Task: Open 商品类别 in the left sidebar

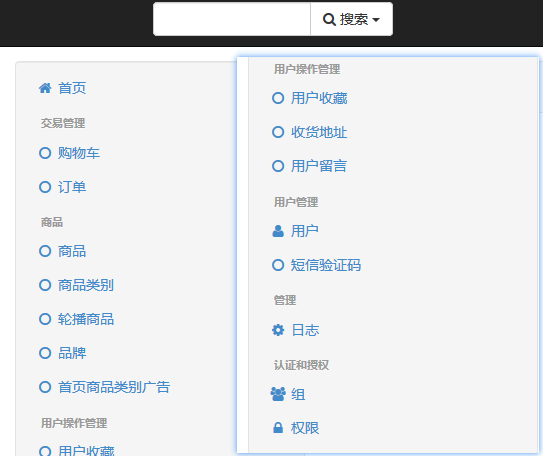Action: click(x=86, y=285)
